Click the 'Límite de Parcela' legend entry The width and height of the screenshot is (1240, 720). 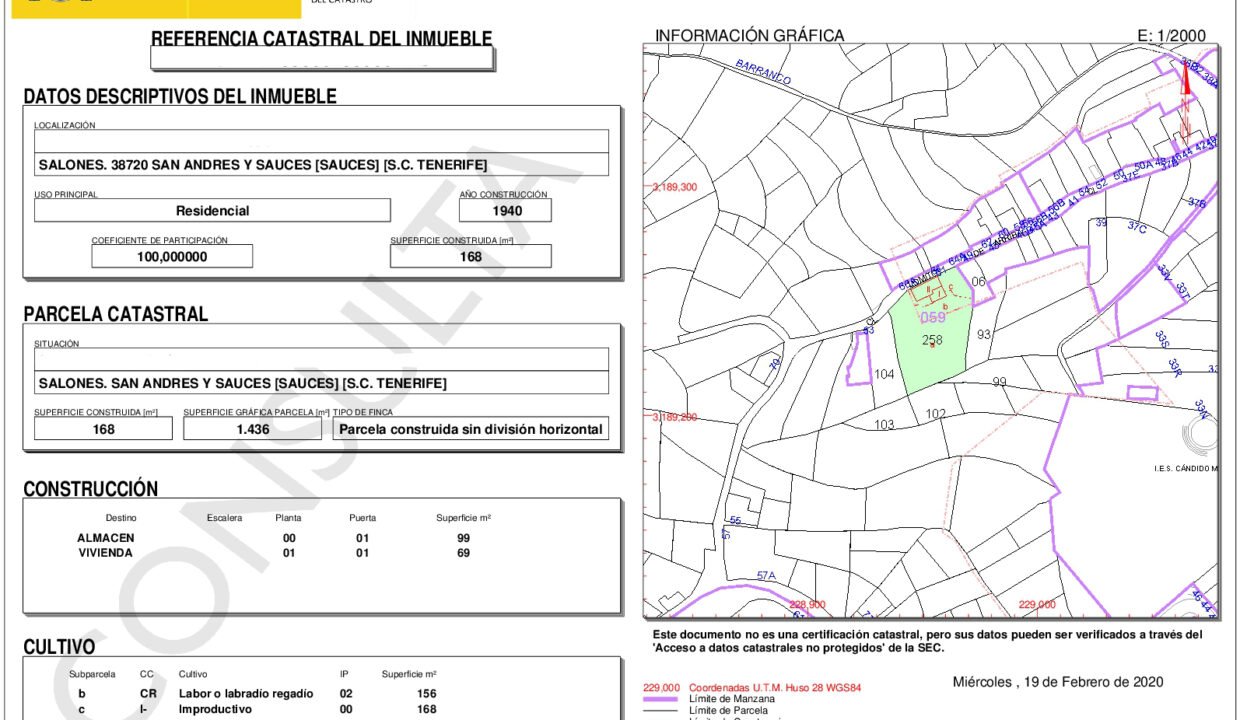730,709
